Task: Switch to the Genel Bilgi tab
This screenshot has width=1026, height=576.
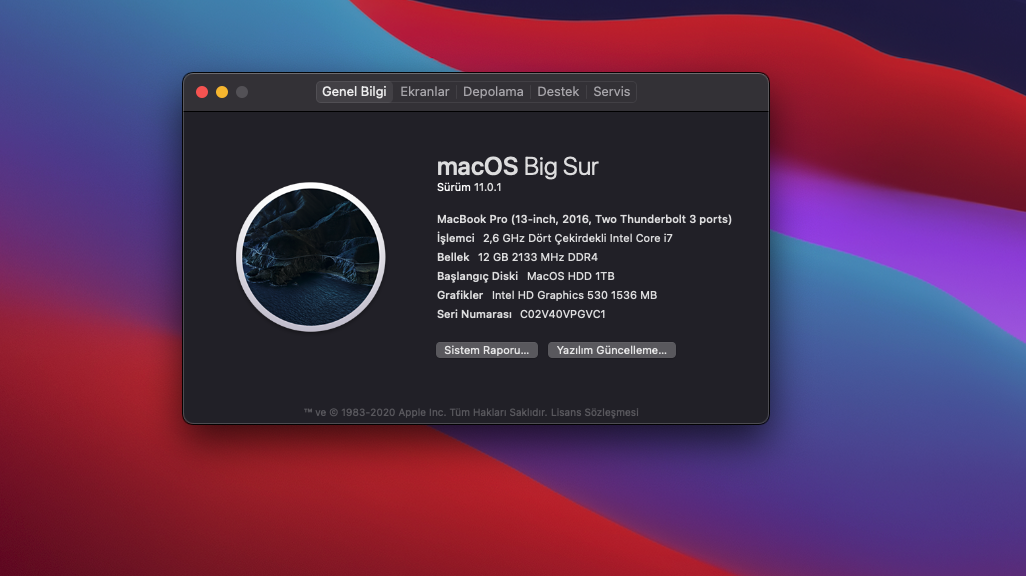Action: click(354, 92)
